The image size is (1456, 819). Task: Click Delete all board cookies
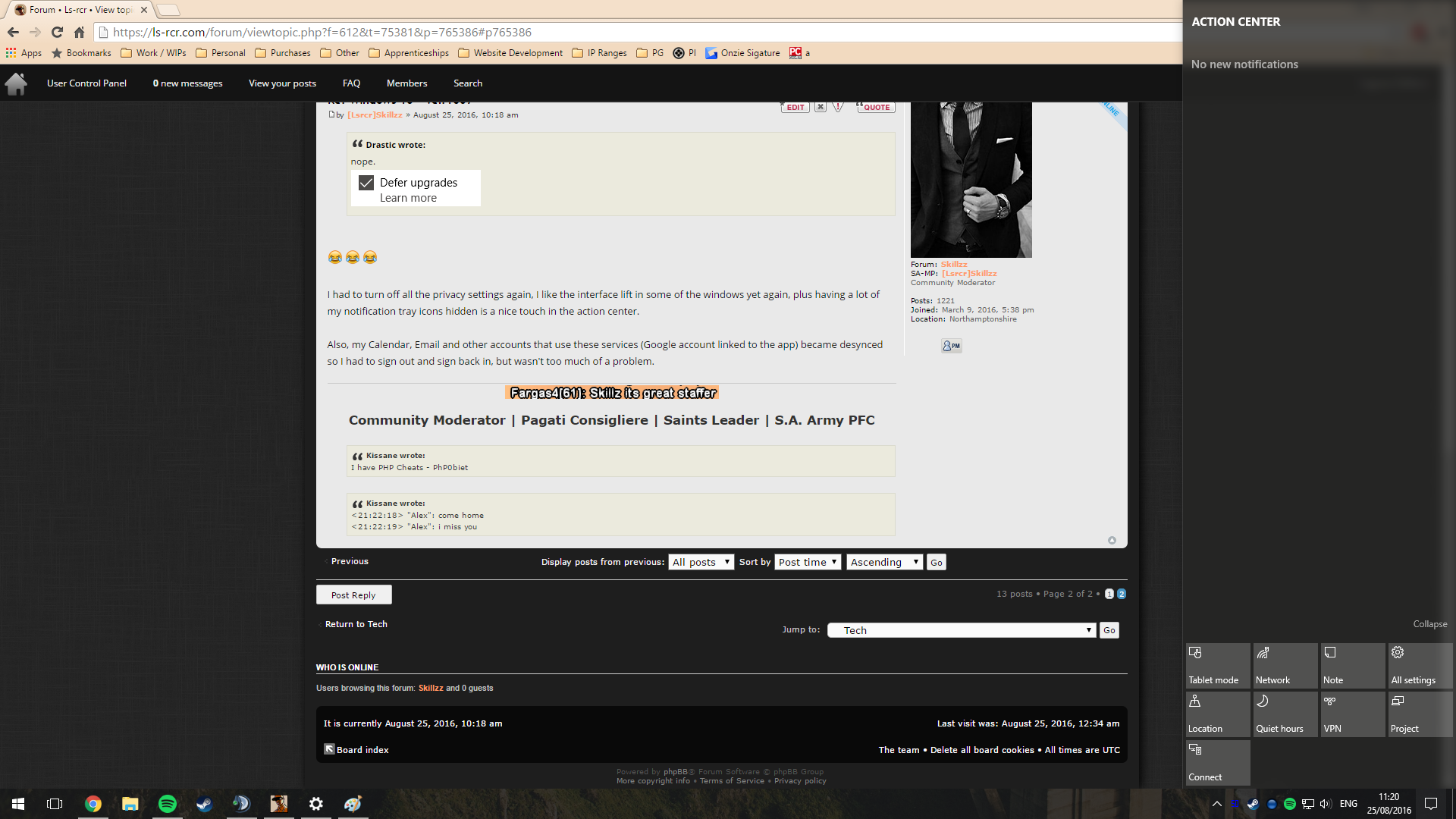click(982, 750)
